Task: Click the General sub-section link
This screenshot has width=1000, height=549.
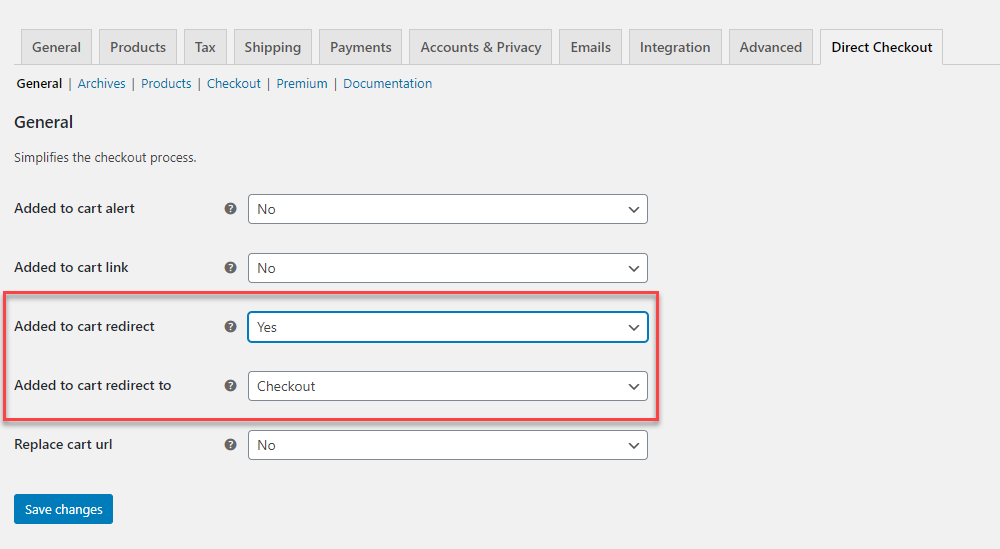Action: click(40, 84)
